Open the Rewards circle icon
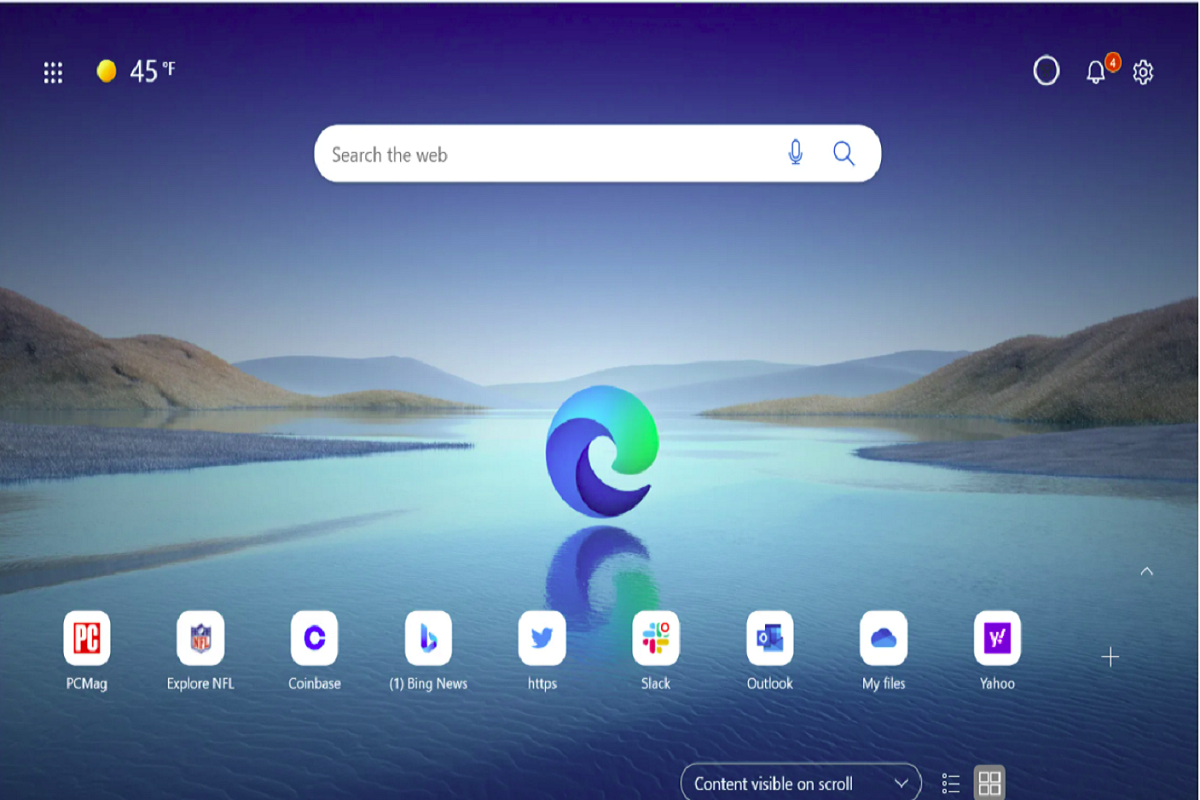1200x800 pixels. pos(1046,71)
